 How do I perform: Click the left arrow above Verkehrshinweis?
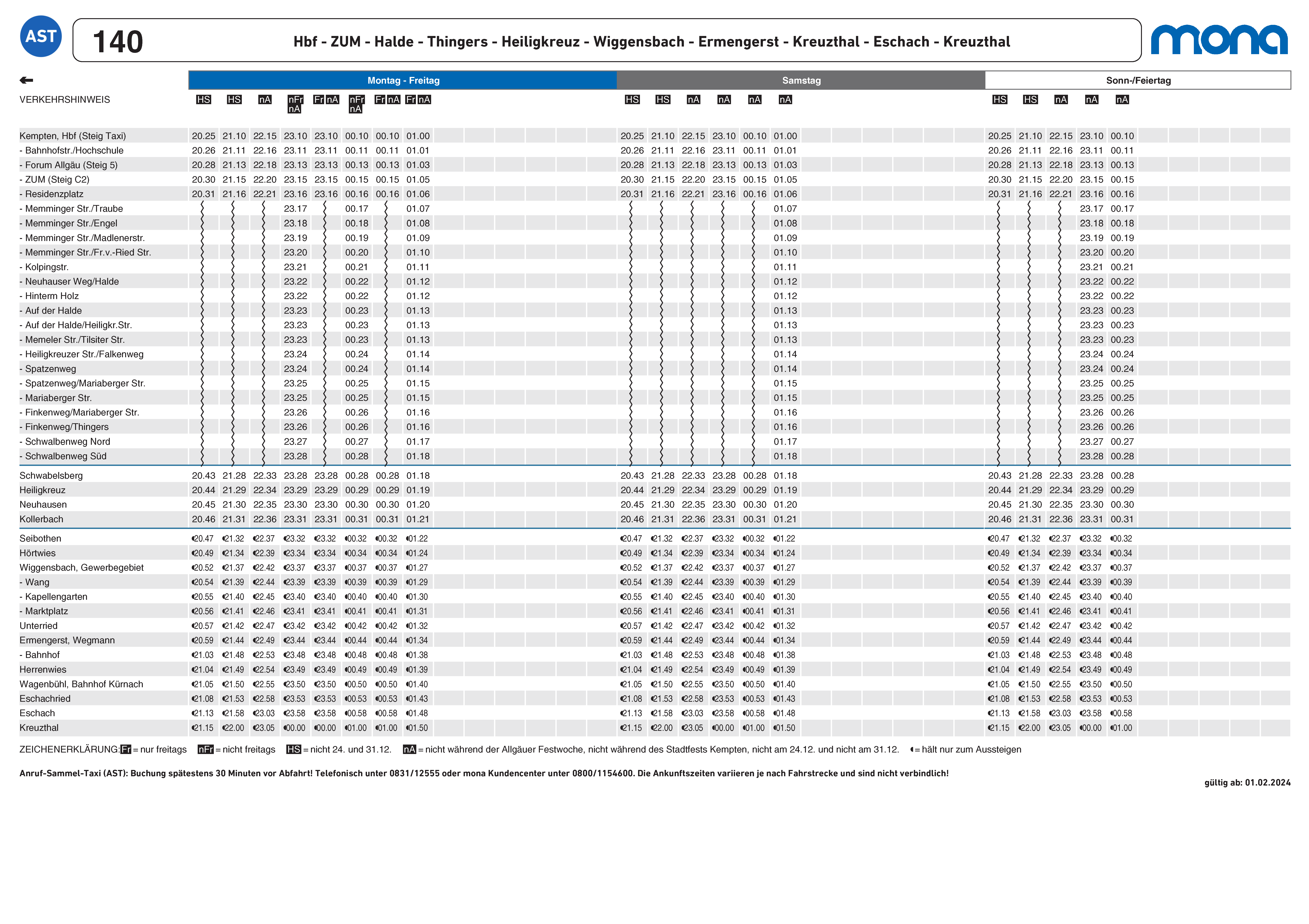coord(26,80)
